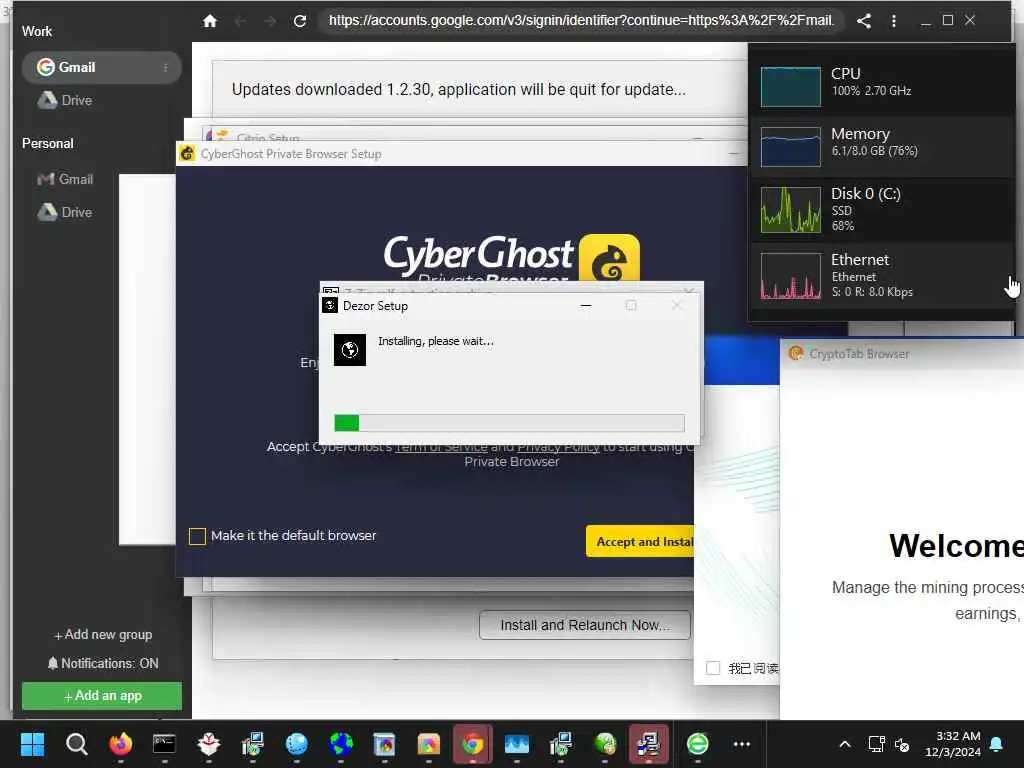Viewport: 1024px width, 768px height.
Task: Open the CPU usage graph in Task Manager
Action: (791, 86)
